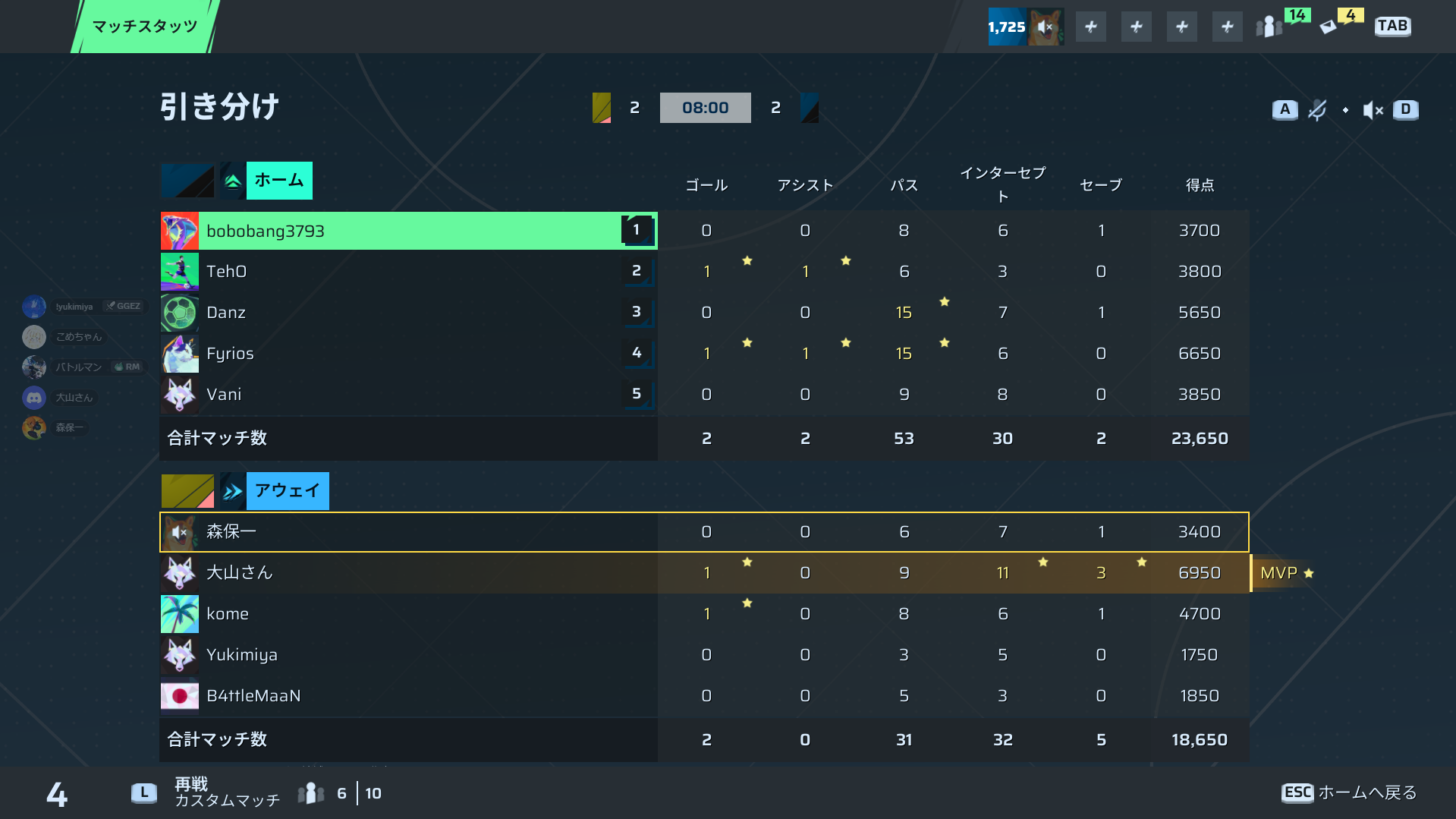Open the player card showing 1,725
This screenshot has width=1456, height=819.
(x=1026, y=27)
